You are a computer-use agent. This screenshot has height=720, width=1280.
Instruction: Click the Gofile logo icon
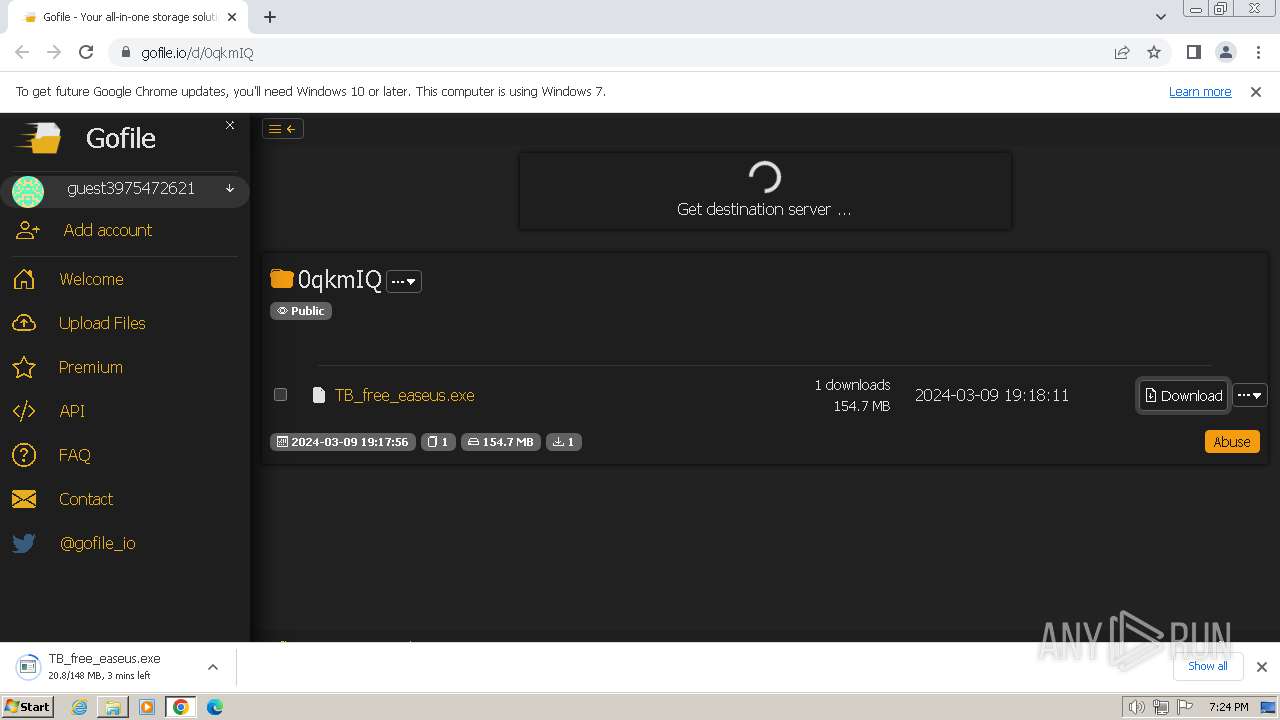(38, 137)
